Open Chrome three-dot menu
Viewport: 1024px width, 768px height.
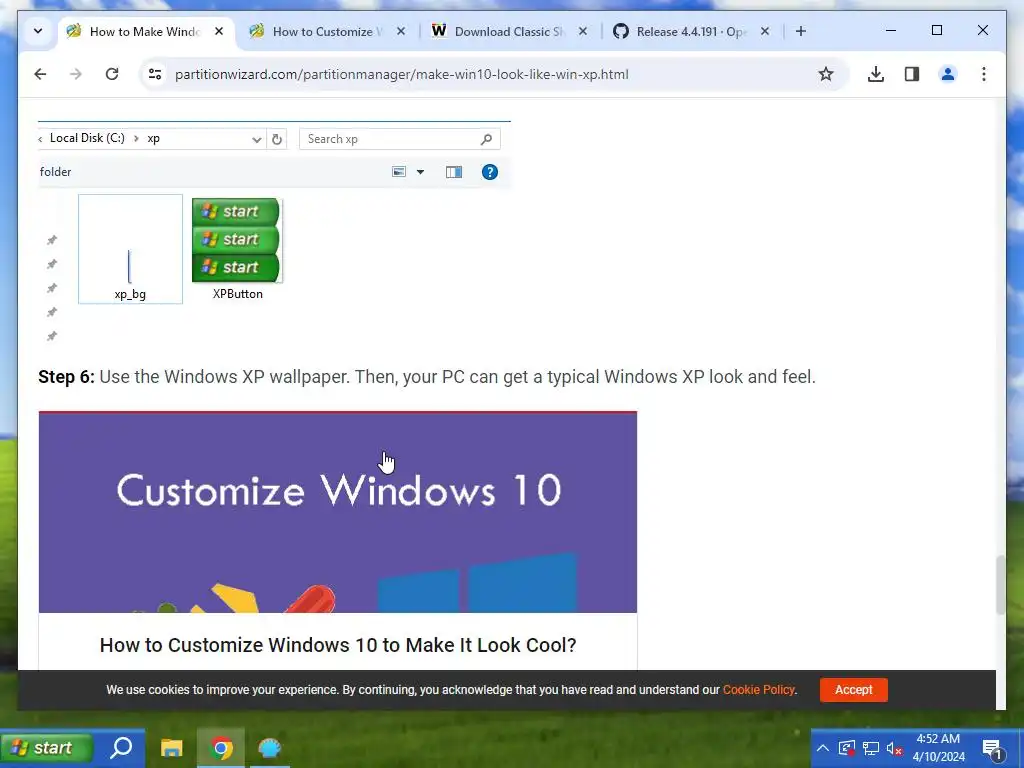coord(984,74)
